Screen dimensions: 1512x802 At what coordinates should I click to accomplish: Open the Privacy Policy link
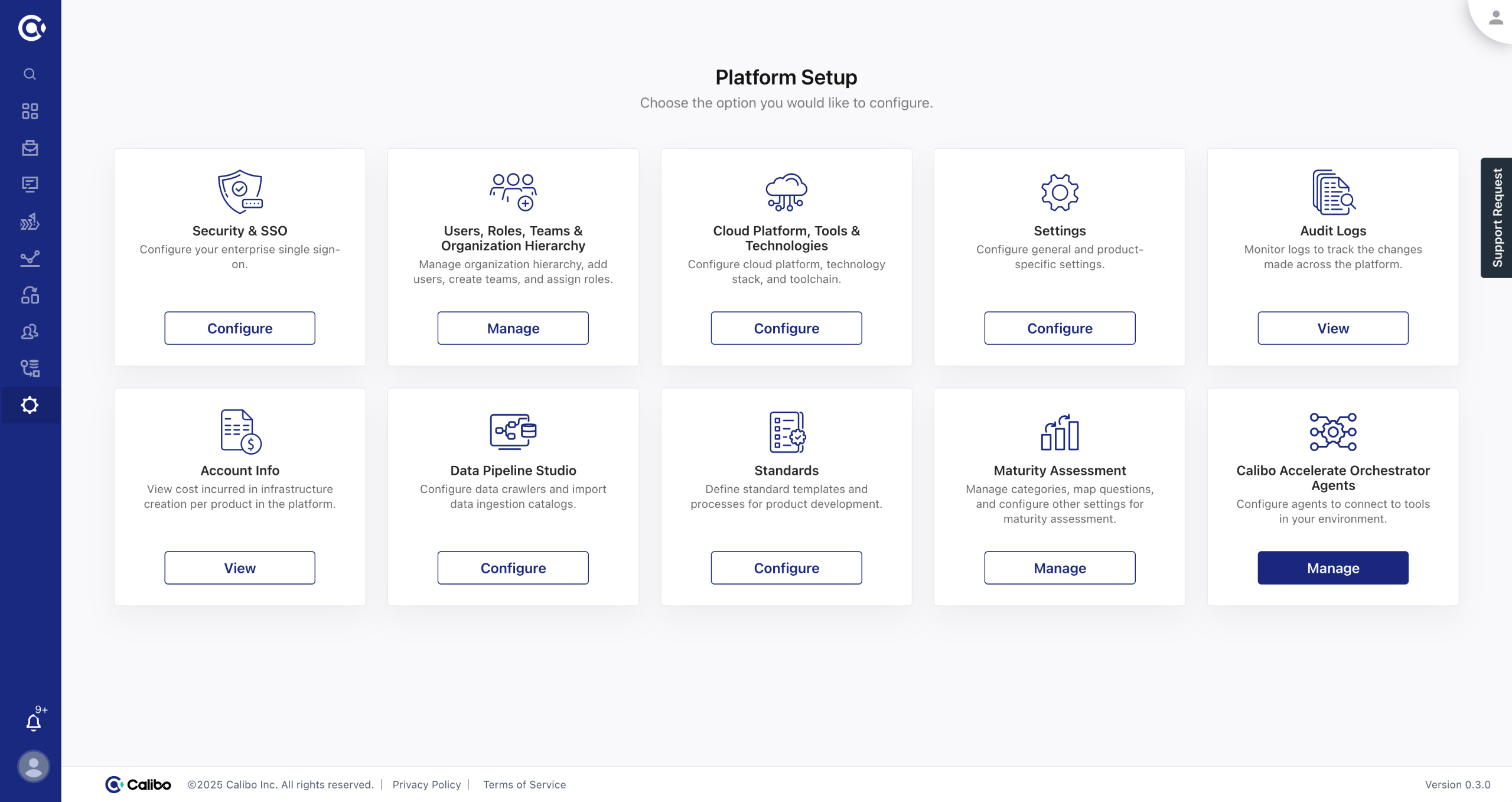(x=426, y=784)
